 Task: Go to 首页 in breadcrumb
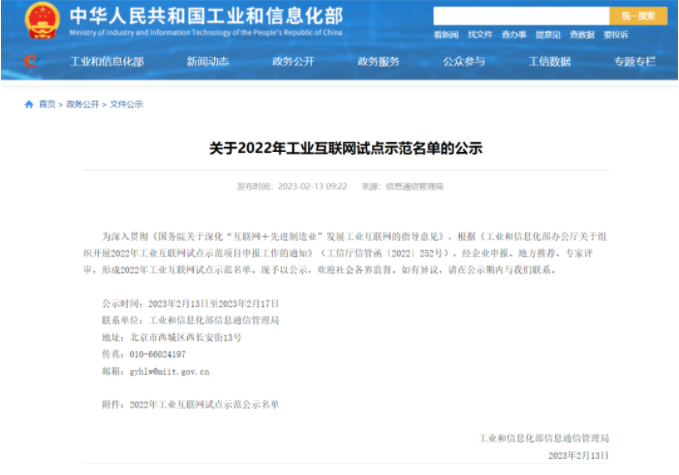pos(47,104)
